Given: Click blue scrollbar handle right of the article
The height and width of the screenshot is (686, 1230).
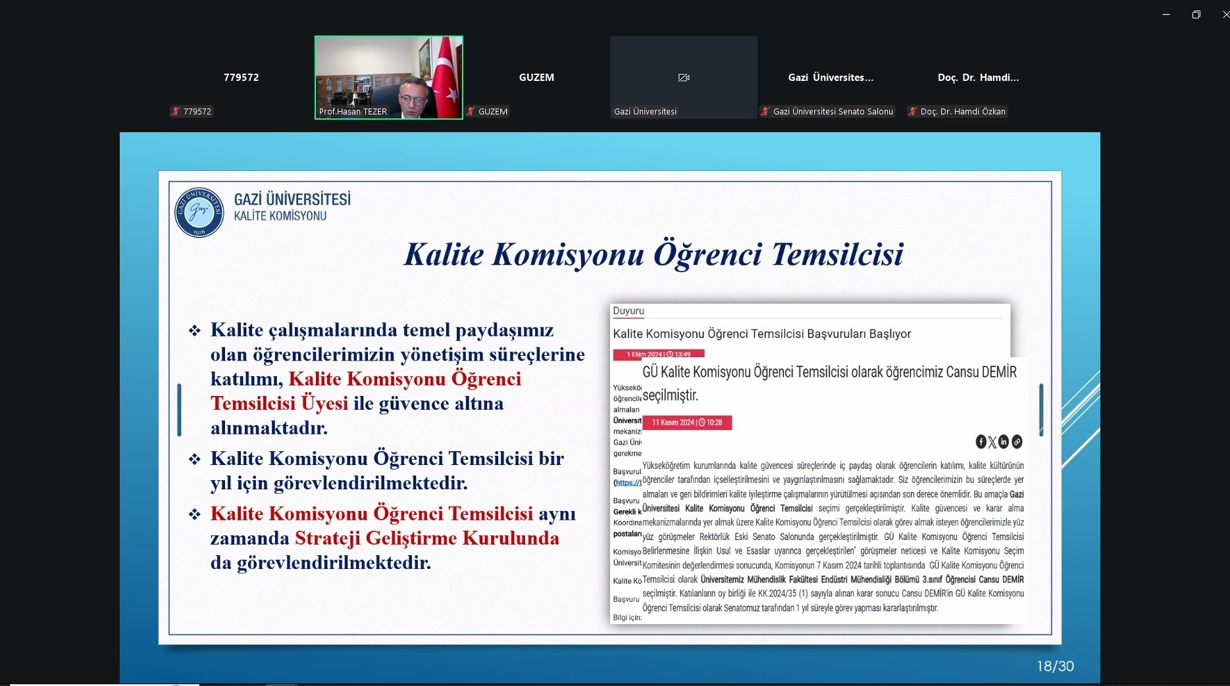Looking at the screenshot, I should pos(1041,410).
